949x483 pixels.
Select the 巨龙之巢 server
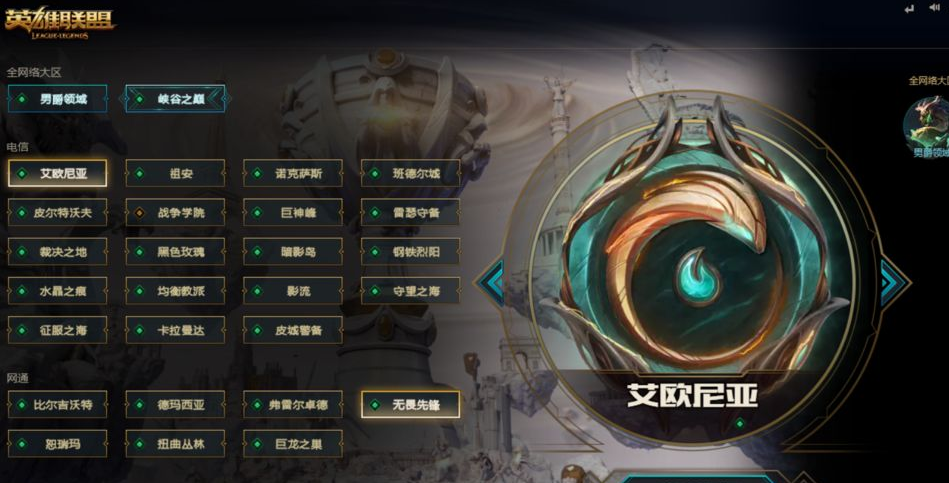(x=293, y=444)
